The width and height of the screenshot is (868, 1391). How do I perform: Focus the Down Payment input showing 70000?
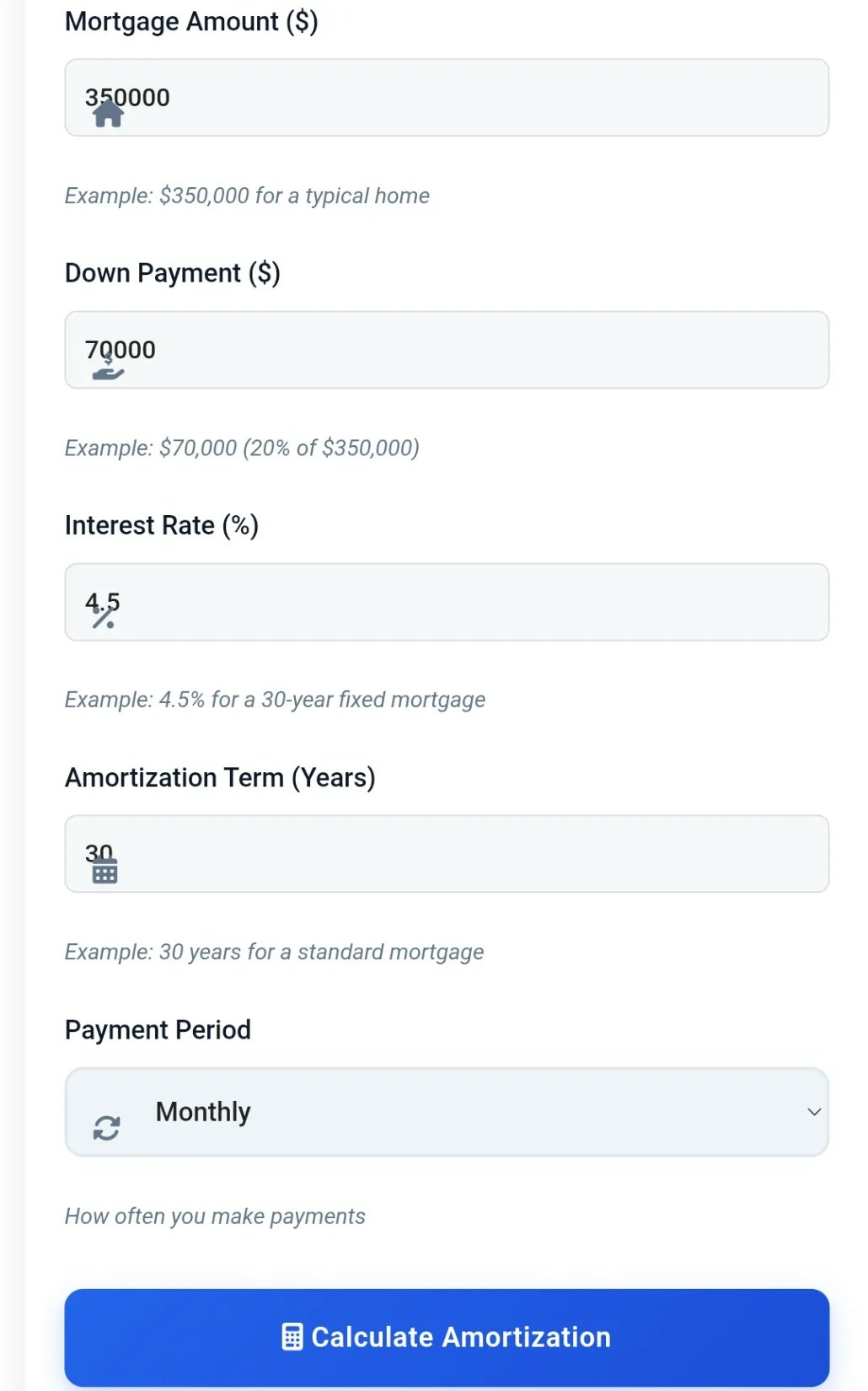[447, 350]
